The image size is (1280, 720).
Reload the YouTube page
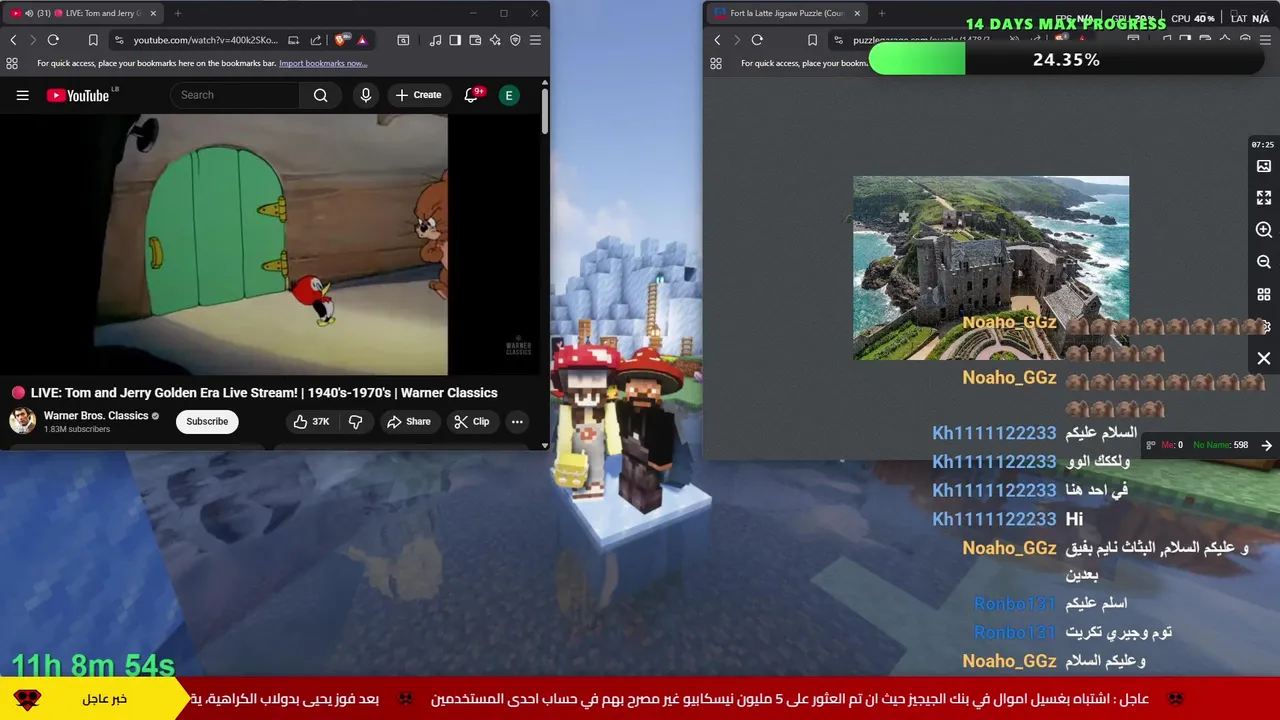pyautogui.click(x=53, y=40)
